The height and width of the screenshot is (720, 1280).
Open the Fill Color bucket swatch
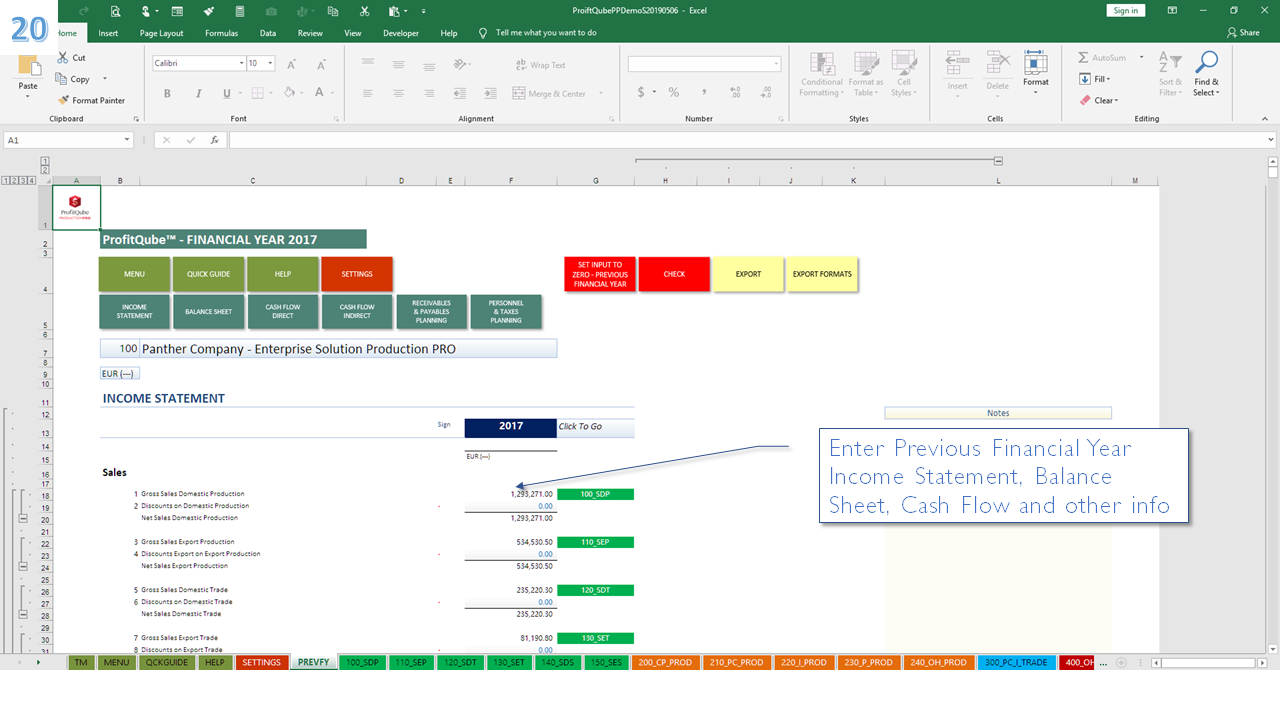288,93
